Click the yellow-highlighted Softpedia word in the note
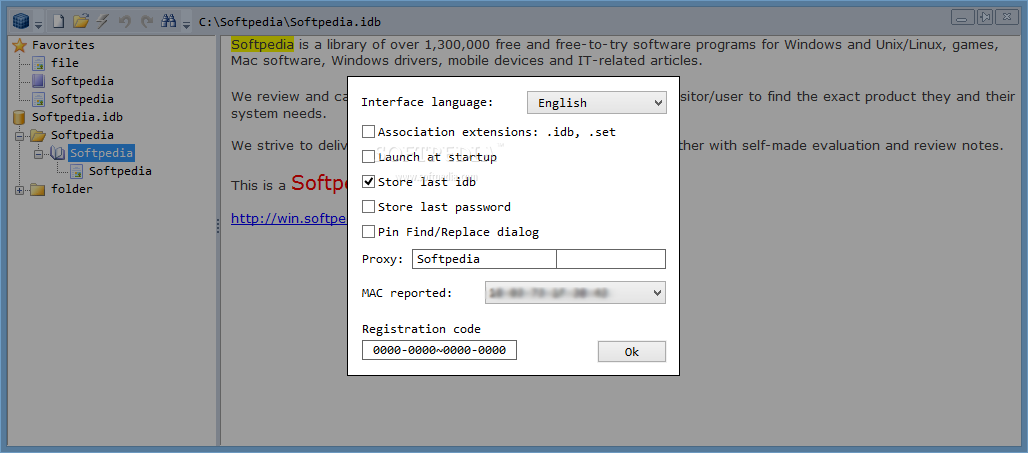Screen dimensions: 1028x453 pos(262,45)
